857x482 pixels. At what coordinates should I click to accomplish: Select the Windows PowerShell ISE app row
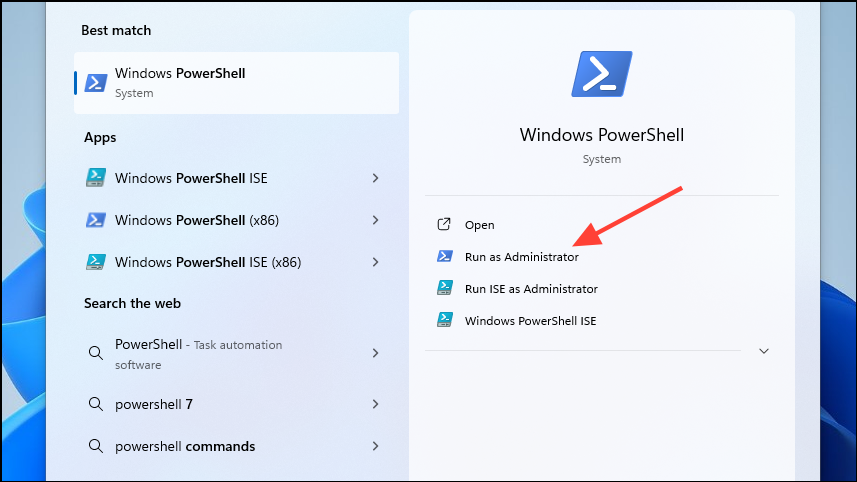pos(236,178)
